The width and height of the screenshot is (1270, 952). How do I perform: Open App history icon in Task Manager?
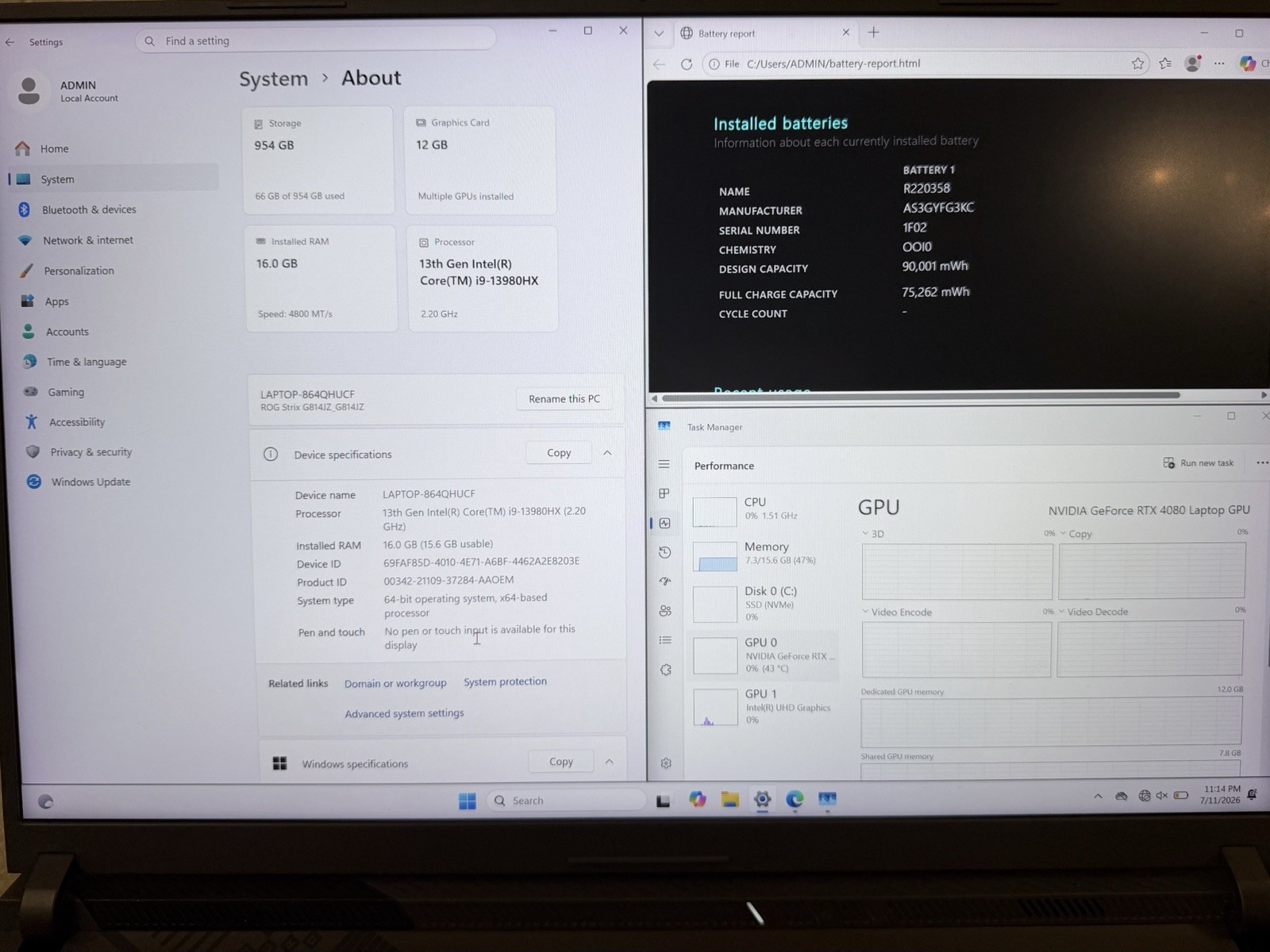tap(665, 552)
